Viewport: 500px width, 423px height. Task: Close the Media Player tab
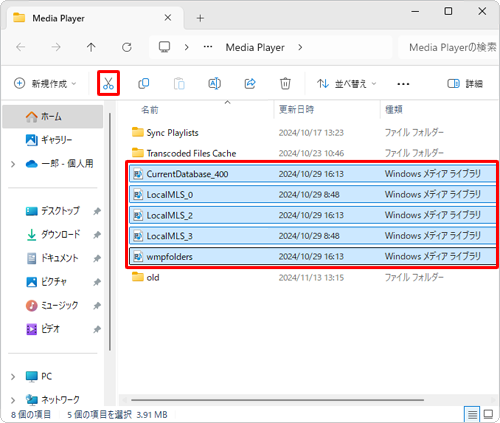(168, 18)
